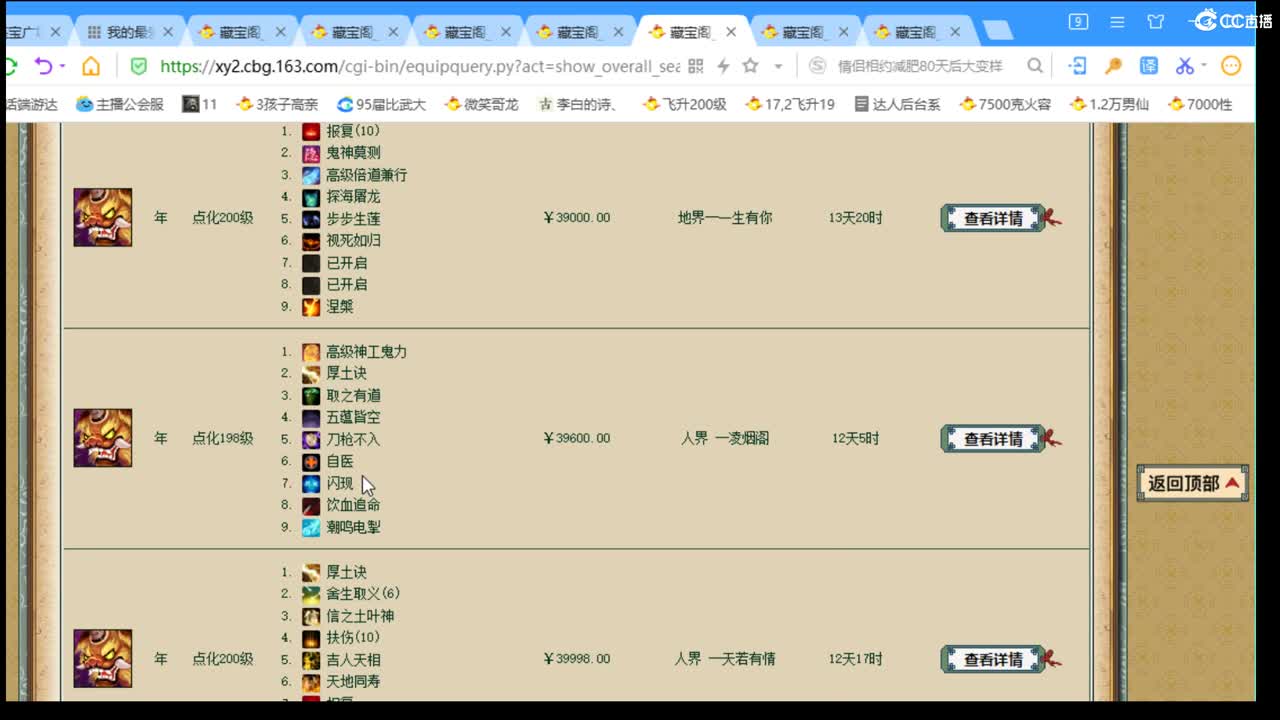The height and width of the screenshot is (720, 1280).
Task: Click the browser home icon
Action: click(x=91, y=66)
